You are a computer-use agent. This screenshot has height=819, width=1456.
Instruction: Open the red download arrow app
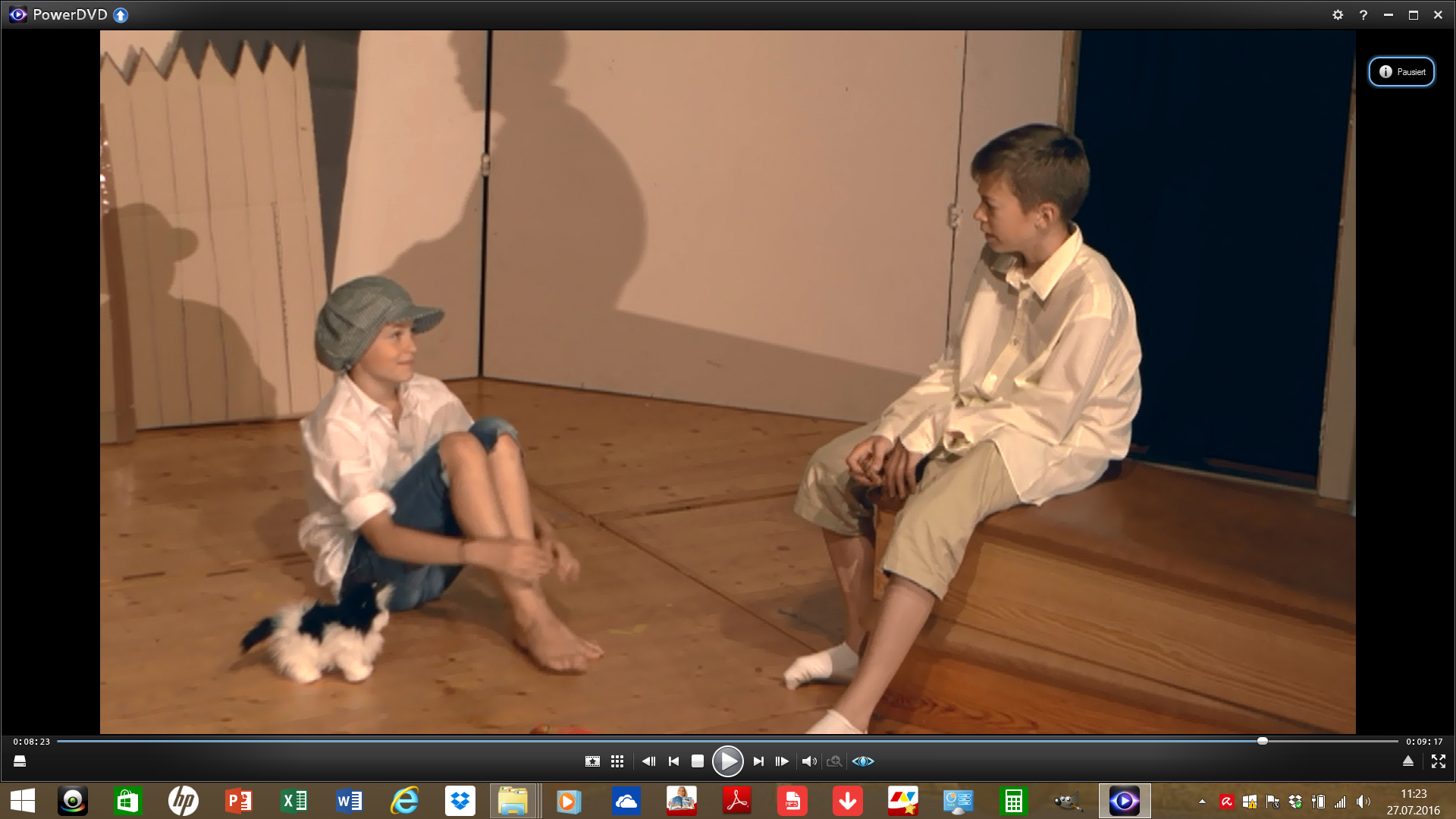pyautogui.click(x=848, y=801)
